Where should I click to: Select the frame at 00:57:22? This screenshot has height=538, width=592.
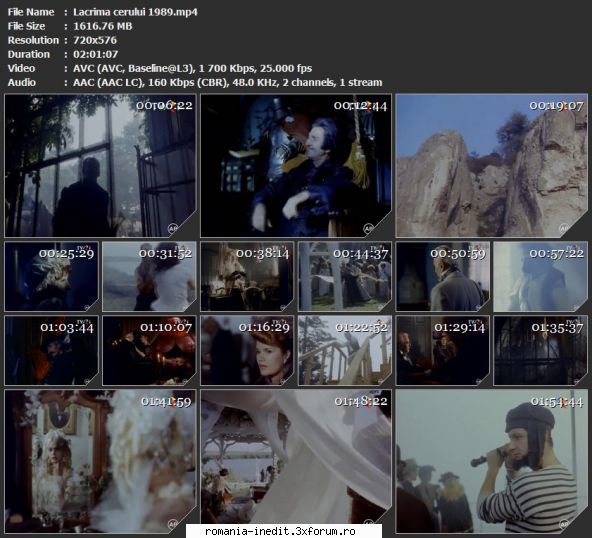(541, 276)
